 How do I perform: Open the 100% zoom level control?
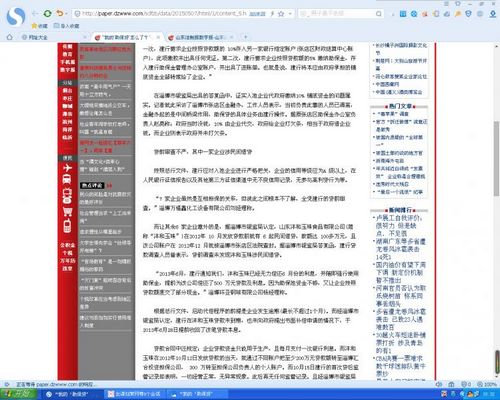[487, 384]
